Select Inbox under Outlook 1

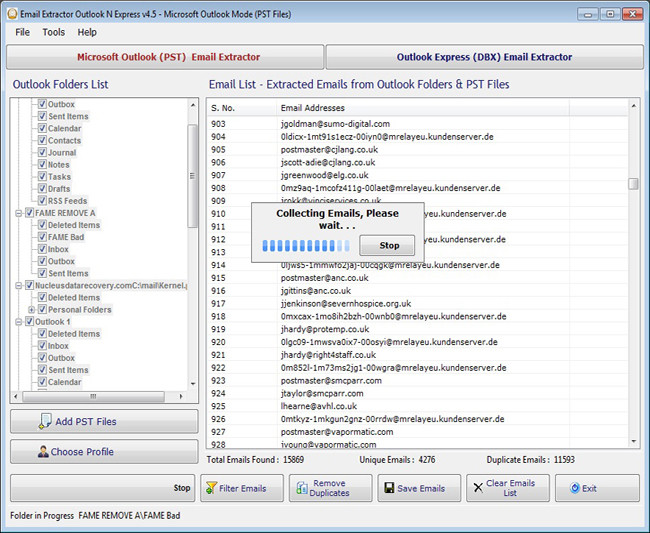coord(58,346)
